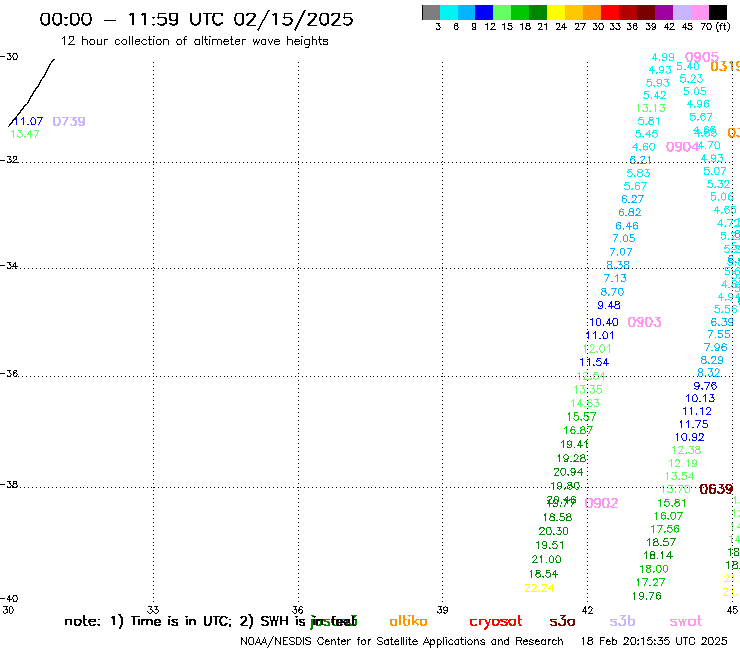
Task: Select the '20.30' wave height value
Action: (553, 532)
